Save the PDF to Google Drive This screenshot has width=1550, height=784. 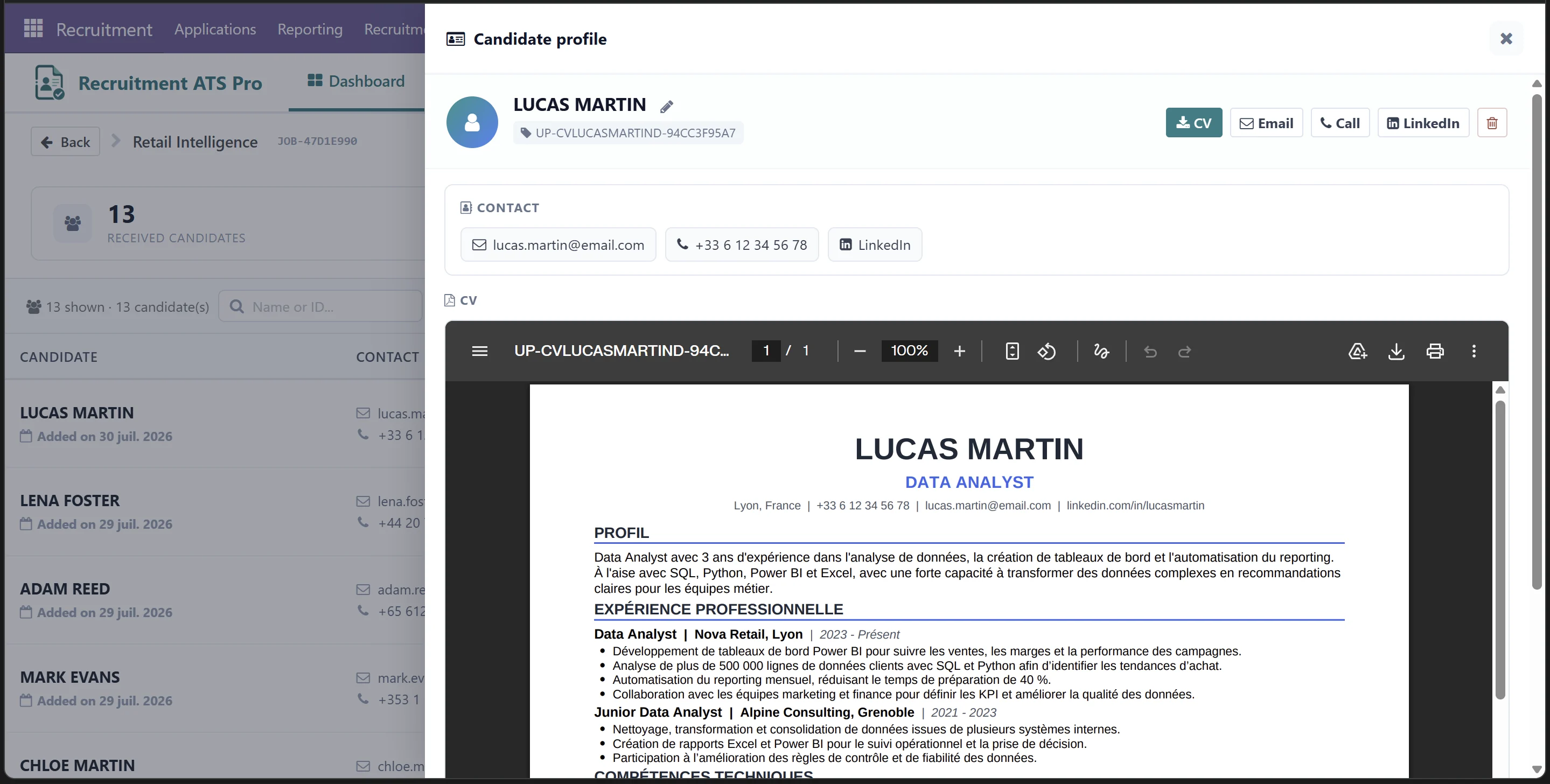tap(1357, 351)
